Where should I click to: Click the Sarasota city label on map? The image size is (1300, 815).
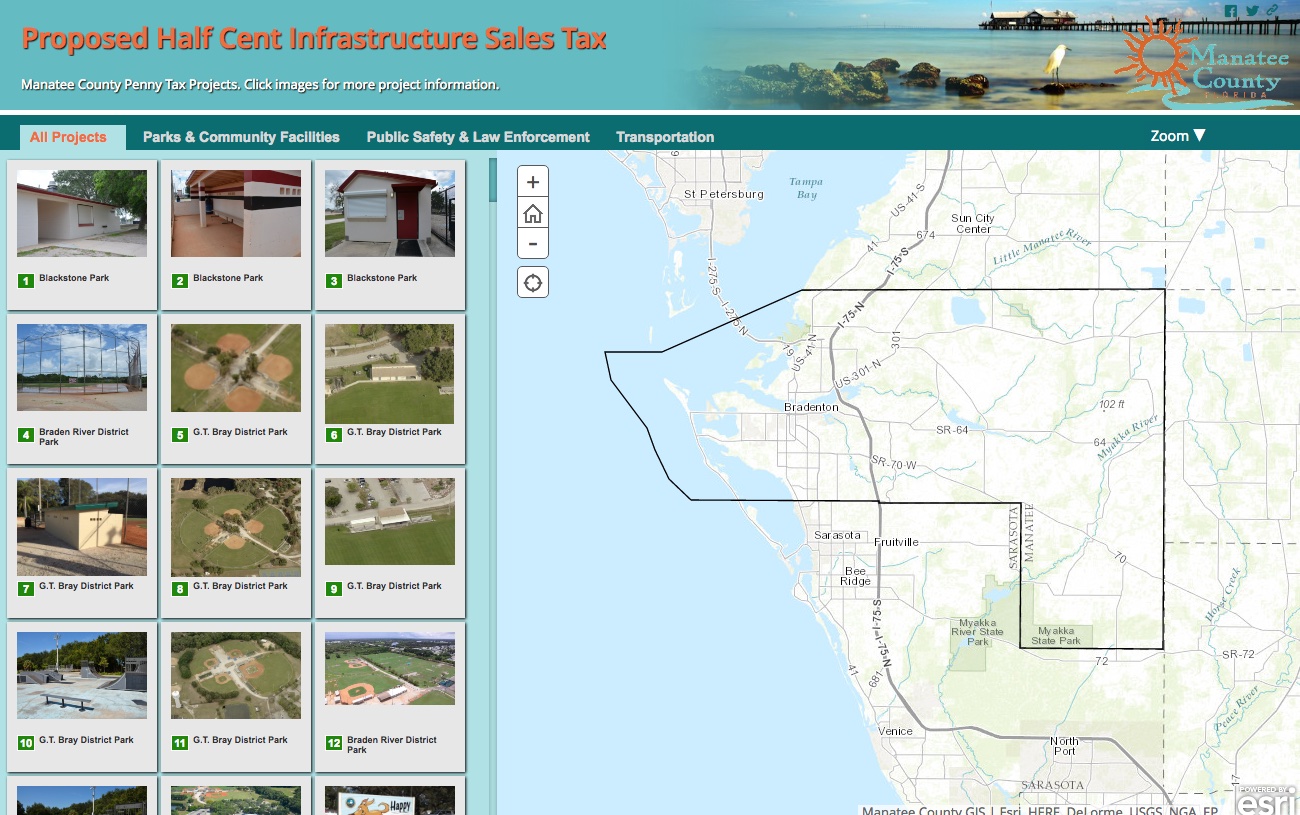point(837,535)
